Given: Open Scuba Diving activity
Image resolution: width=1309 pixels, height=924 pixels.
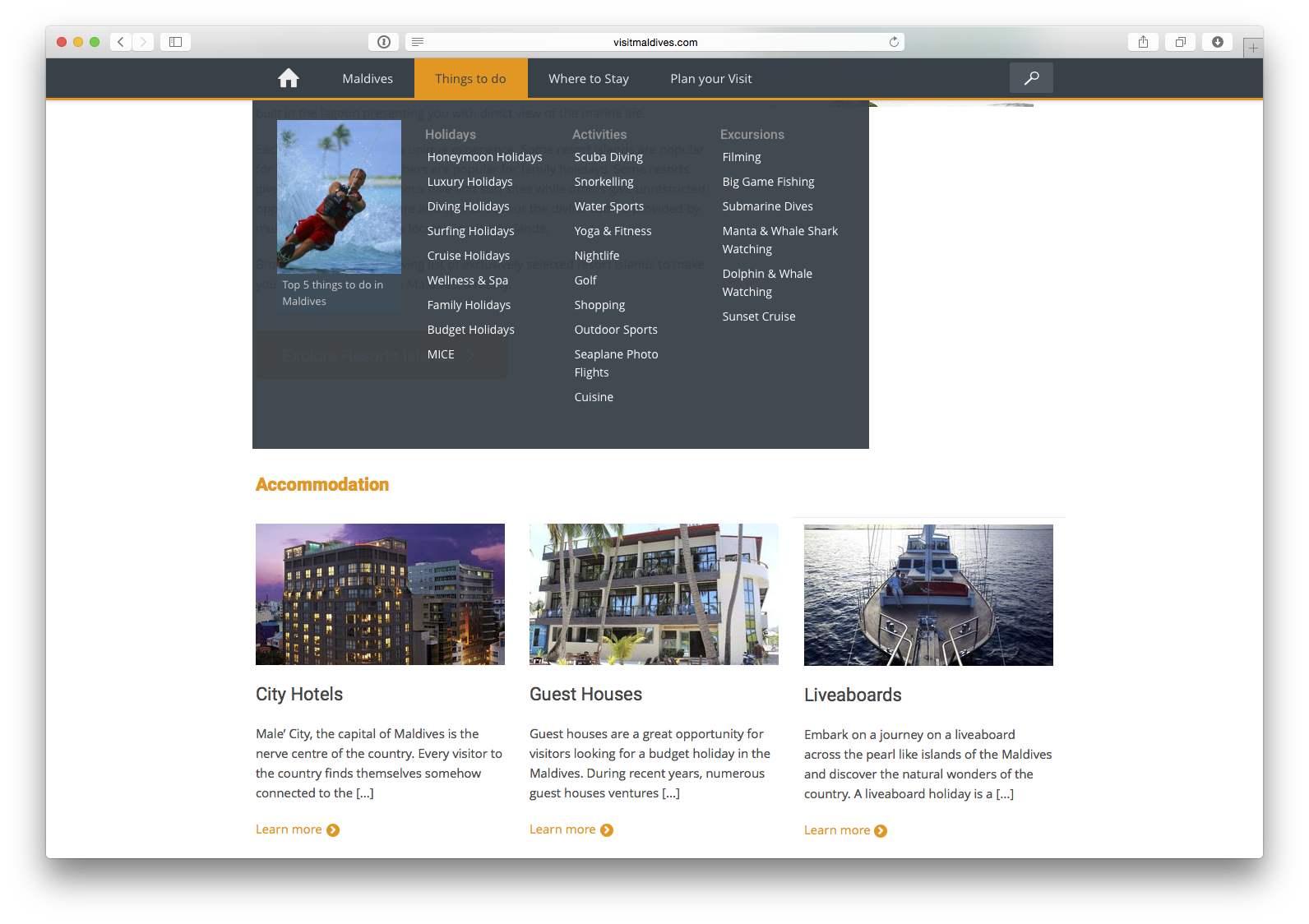Looking at the screenshot, I should (608, 157).
